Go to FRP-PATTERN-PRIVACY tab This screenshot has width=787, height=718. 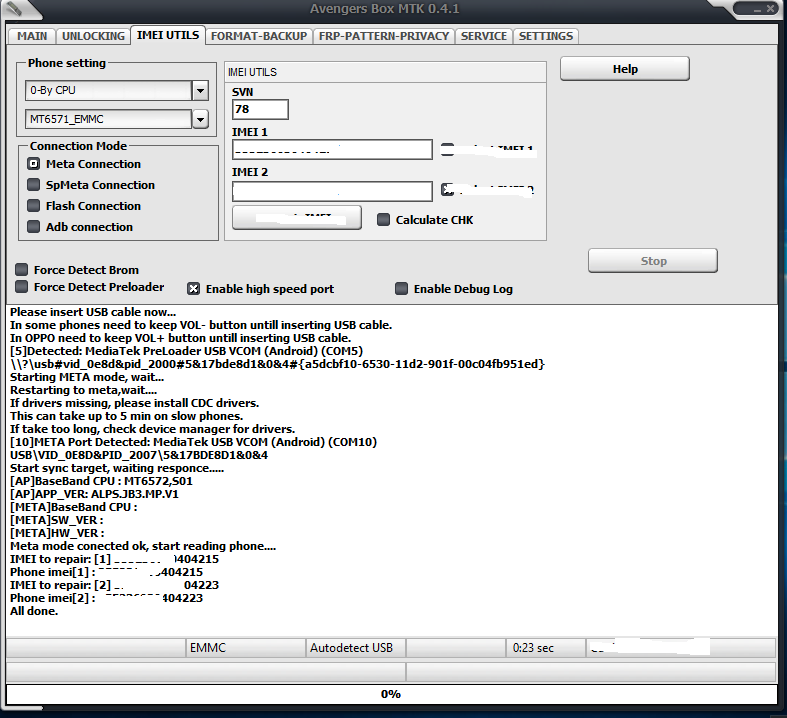tap(384, 36)
